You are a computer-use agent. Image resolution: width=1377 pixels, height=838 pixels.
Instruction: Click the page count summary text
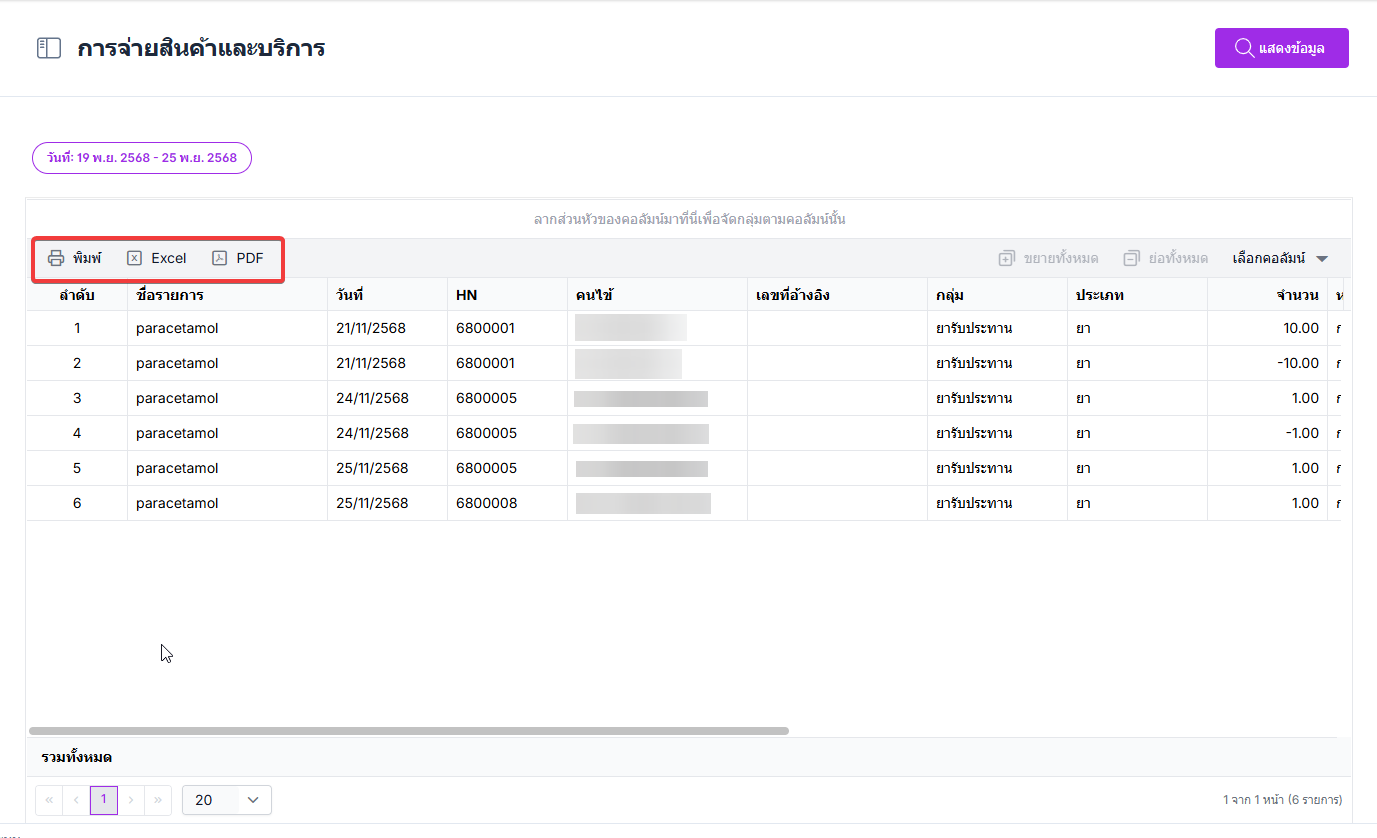coord(1282,800)
